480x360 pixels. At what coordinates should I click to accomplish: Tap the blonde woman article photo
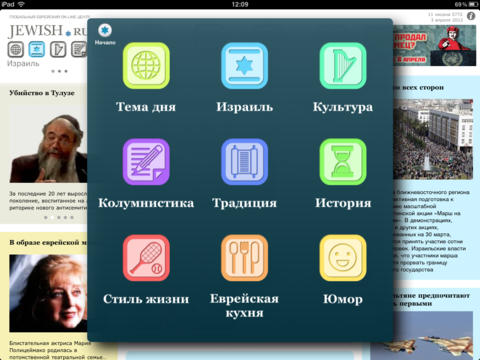tap(48, 293)
